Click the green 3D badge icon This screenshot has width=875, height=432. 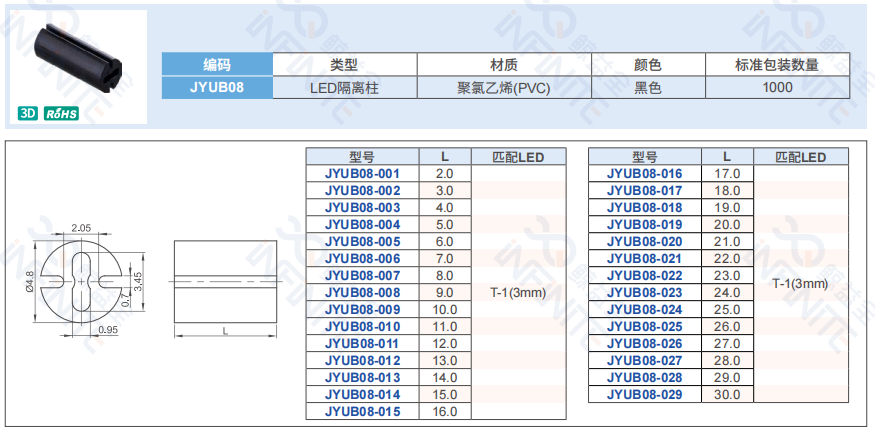tap(28, 113)
